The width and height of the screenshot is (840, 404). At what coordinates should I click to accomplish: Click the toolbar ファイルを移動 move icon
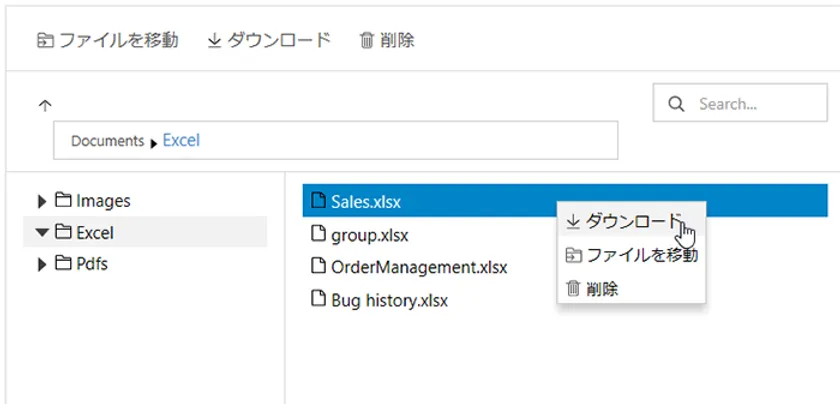[x=44, y=41]
